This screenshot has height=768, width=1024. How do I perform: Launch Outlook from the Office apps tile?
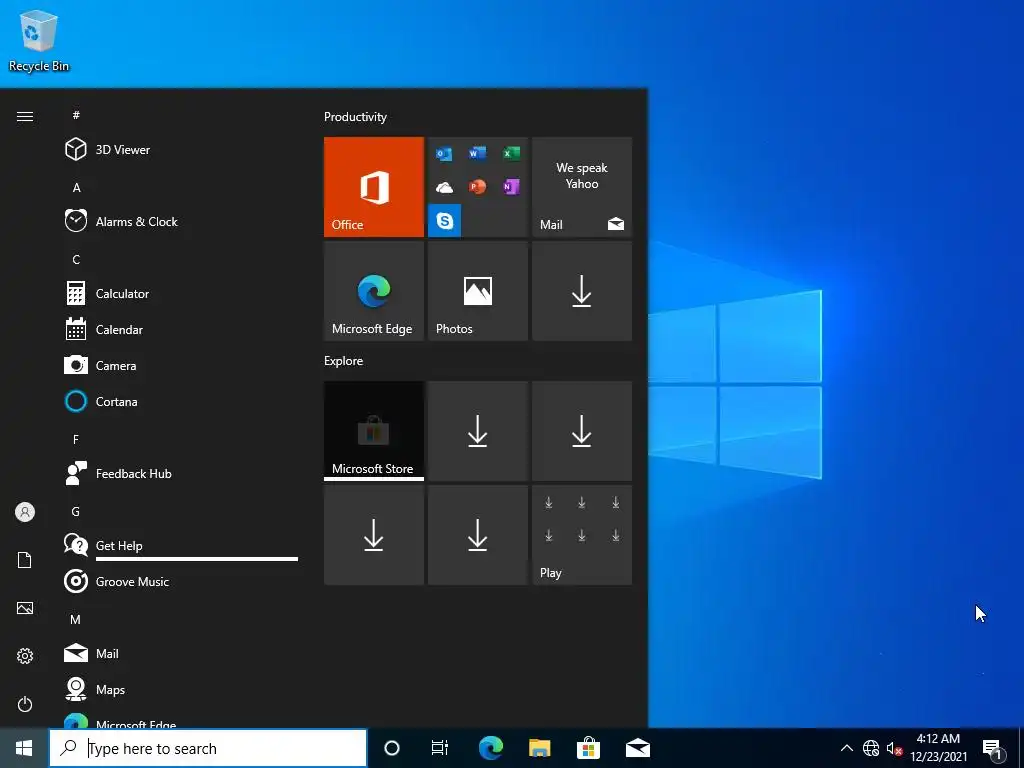pos(444,154)
